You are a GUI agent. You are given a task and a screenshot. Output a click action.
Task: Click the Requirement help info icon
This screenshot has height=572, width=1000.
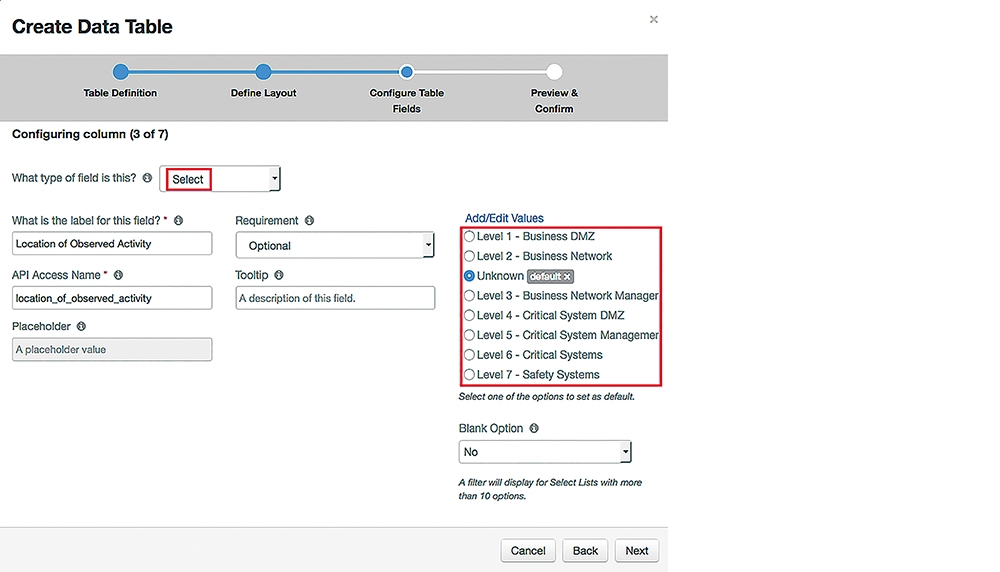309,221
